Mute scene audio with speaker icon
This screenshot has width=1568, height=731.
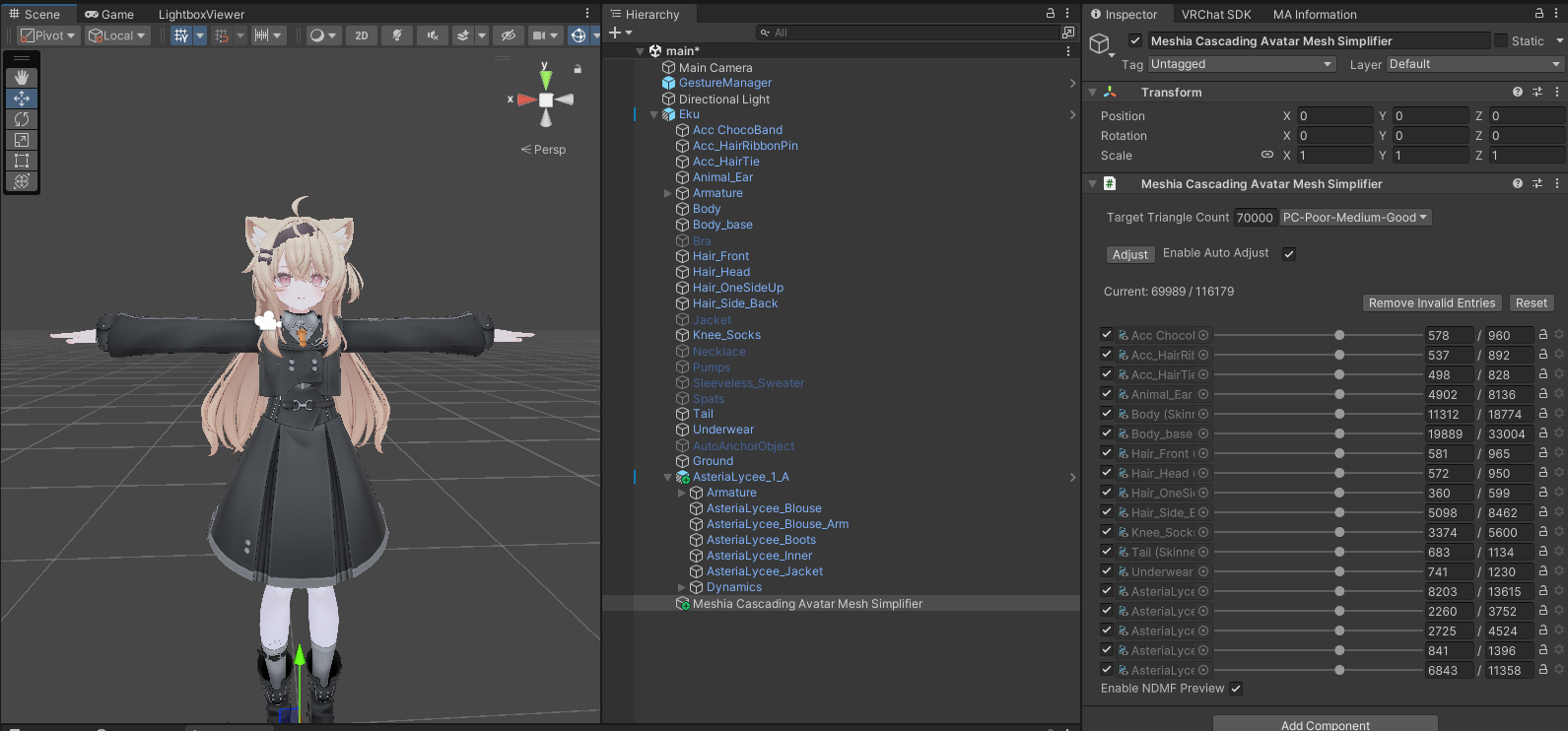pos(432,35)
